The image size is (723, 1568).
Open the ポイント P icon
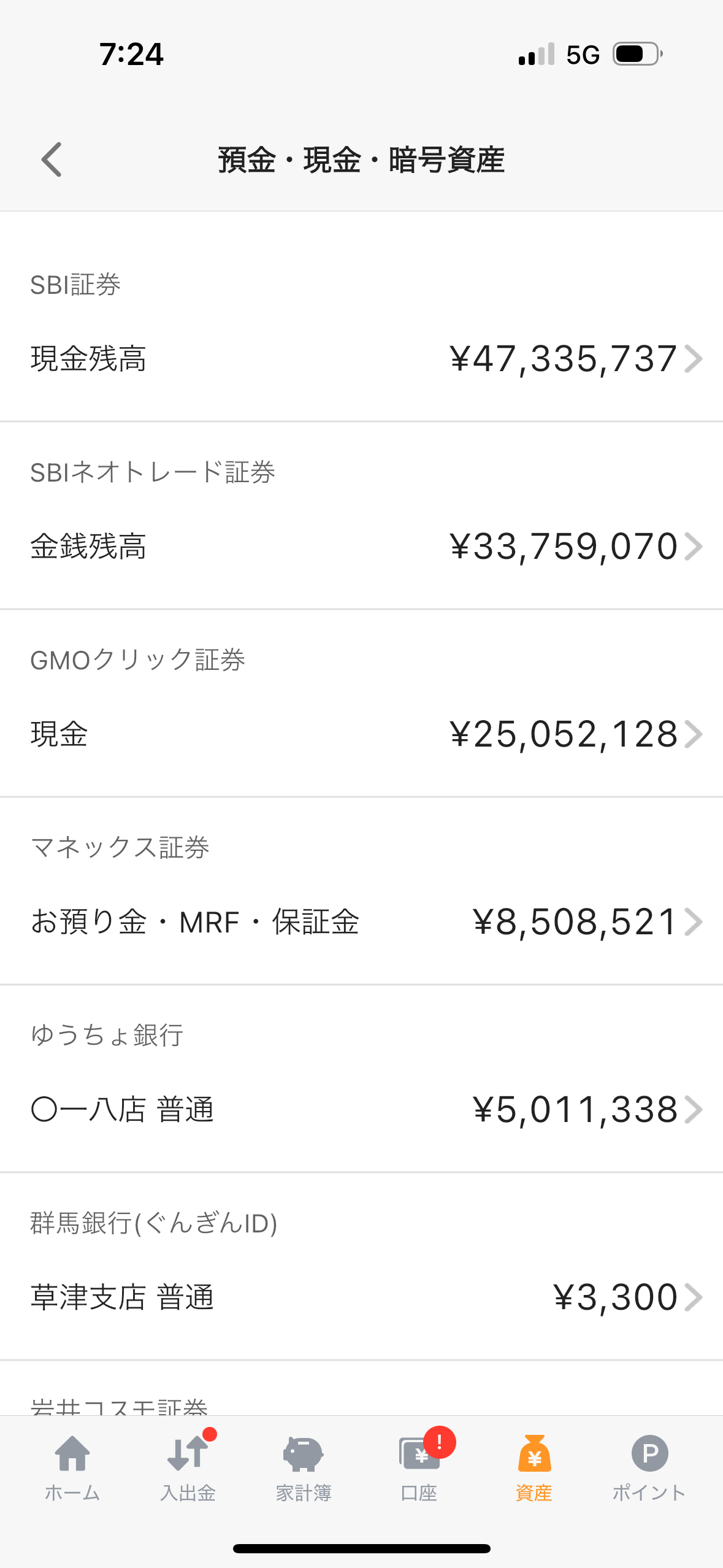pos(649,1453)
